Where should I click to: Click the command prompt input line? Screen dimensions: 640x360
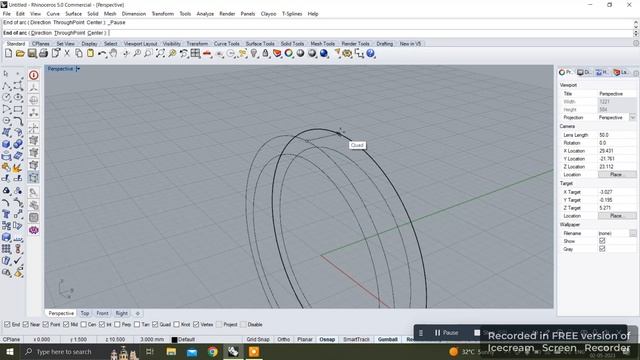[317, 33]
